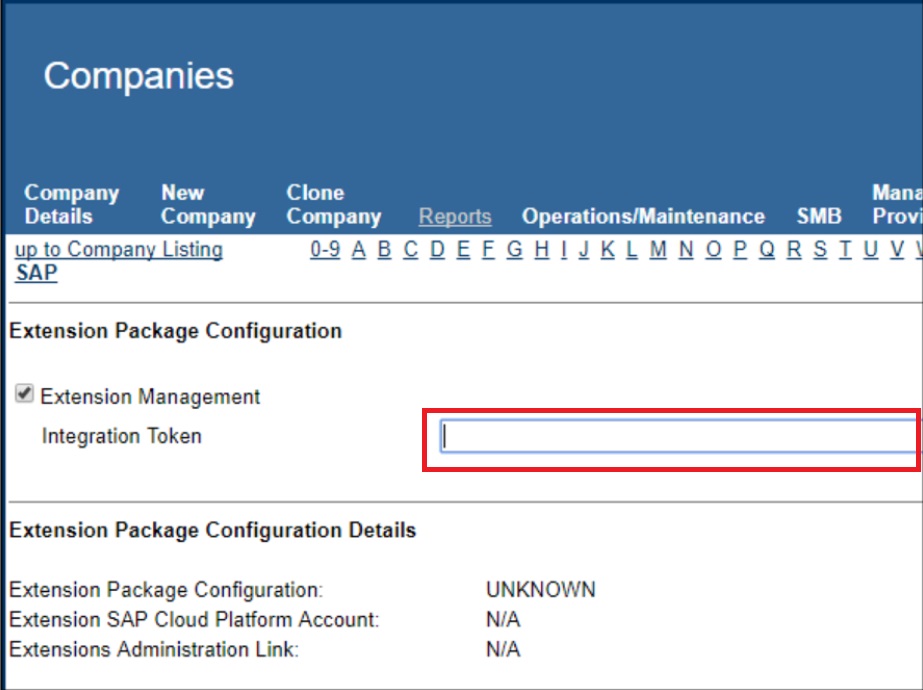Filter companies by letter A
This screenshot has width=923, height=690.
(359, 250)
